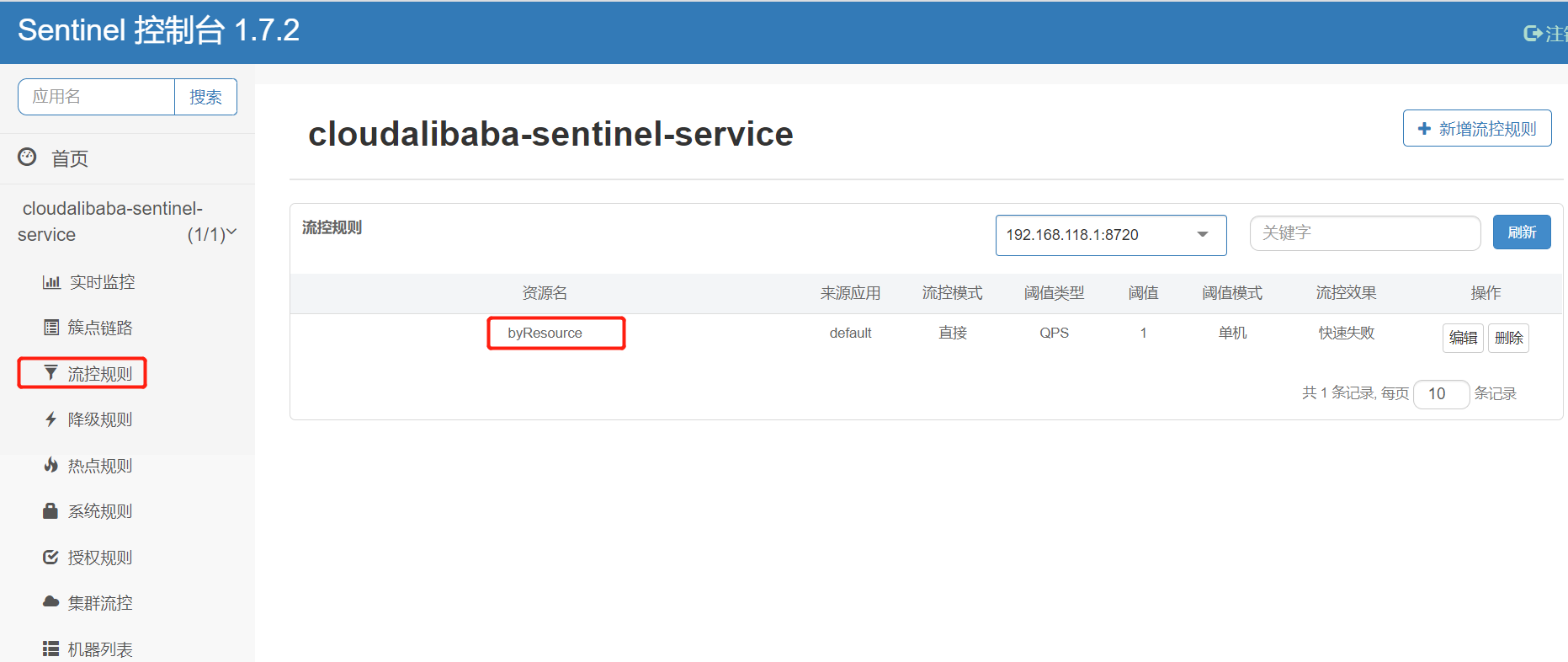The image size is (1568, 662).
Task: Focus the 关键字 filter field
Action: (1365, 233)
